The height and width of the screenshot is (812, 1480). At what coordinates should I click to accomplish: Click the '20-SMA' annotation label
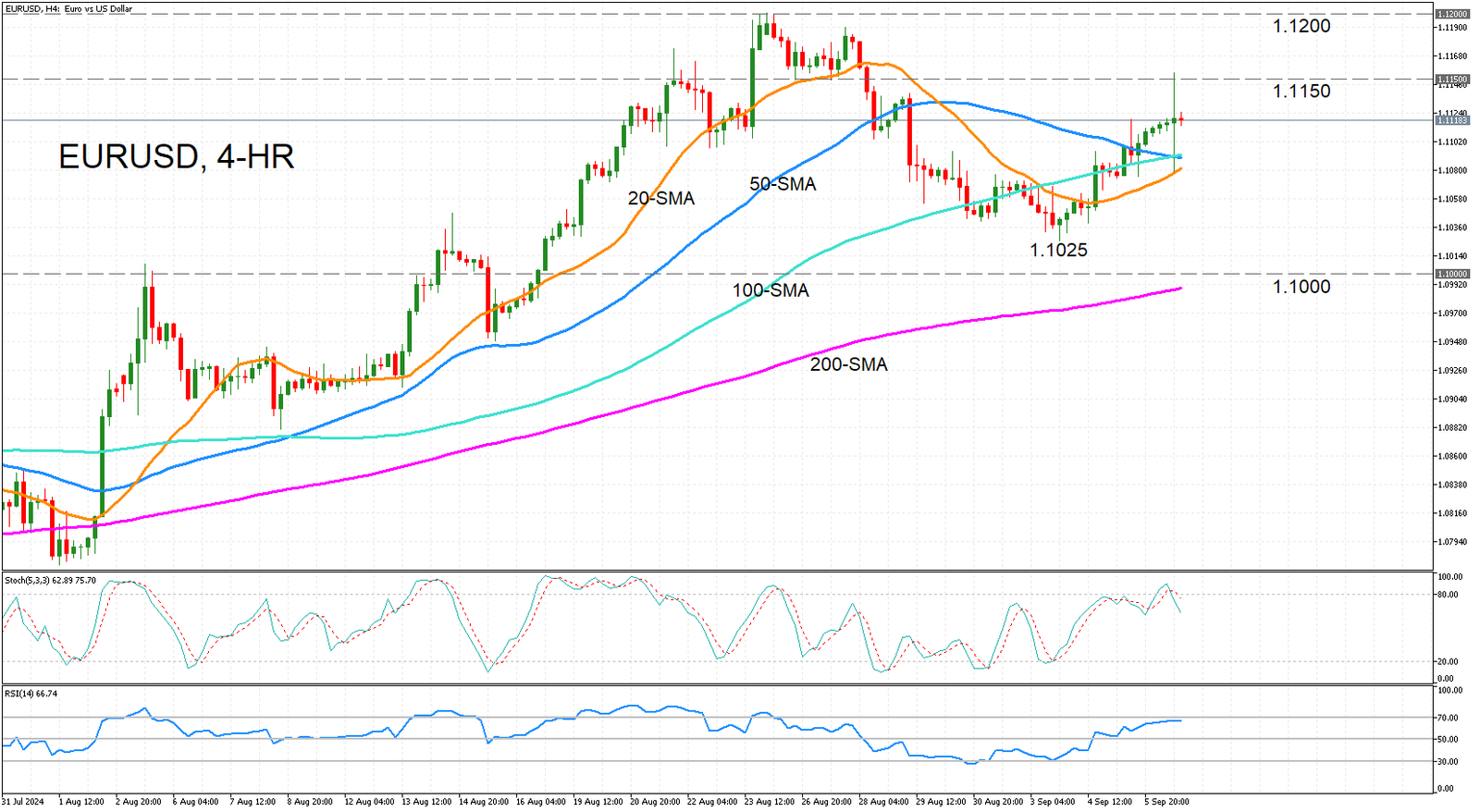[x=661, y=198]
